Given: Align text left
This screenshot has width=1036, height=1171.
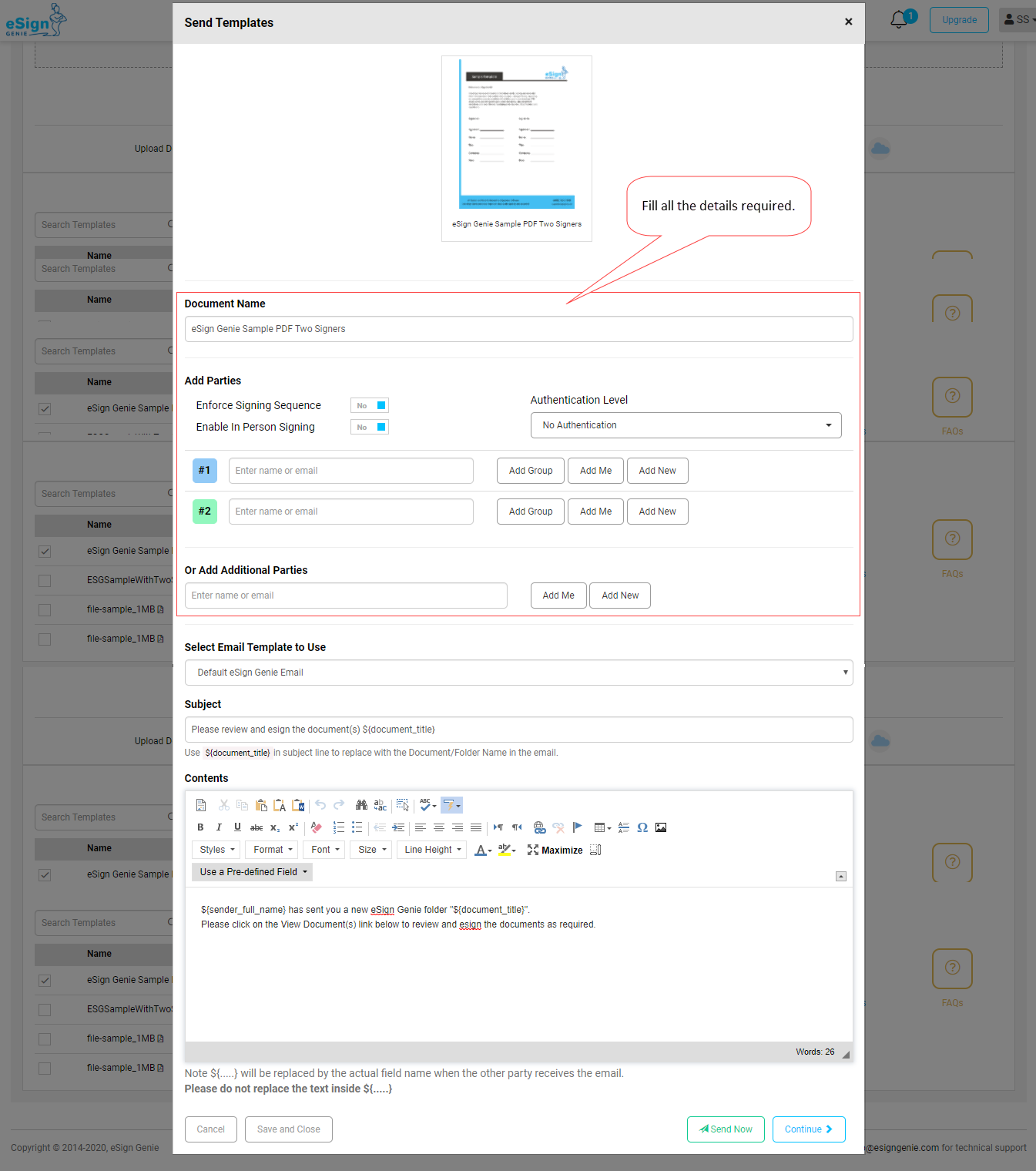Looking at the screenshot, I should click(x=421, y=827).
